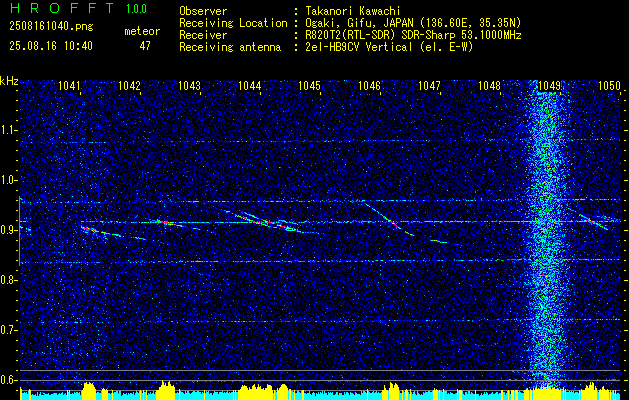Click observer name Takanori Kawachi
Viewport: 629px width, 400px height.
tap(353, 11)
